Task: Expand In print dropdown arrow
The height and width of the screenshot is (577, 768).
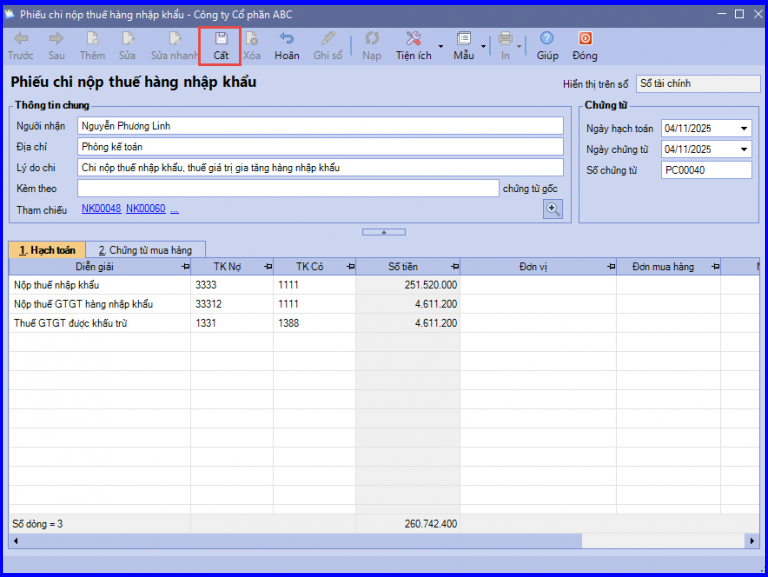Action: [x=519, y=47]
